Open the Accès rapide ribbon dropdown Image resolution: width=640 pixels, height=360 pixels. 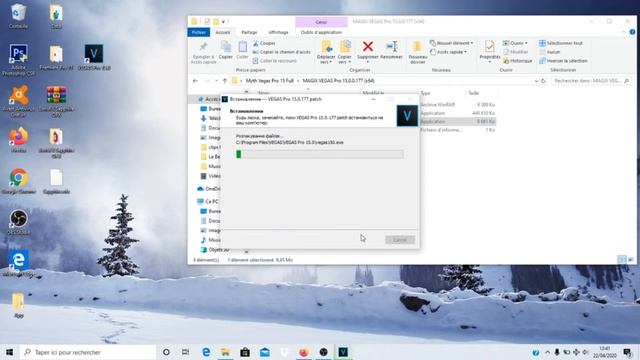pyautogui.click(x=448, y=52)
